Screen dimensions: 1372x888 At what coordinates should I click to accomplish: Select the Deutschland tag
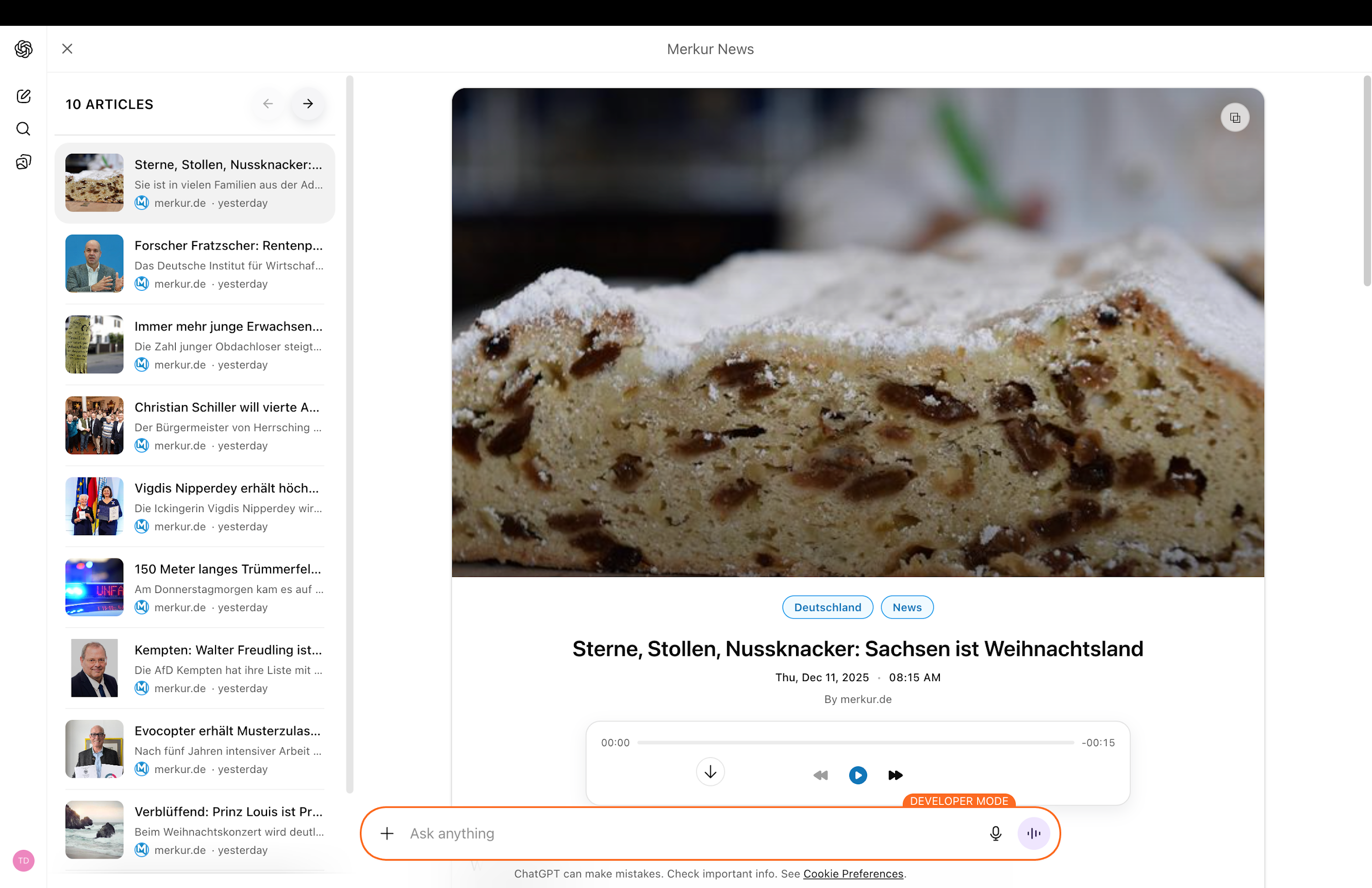(x=827, y=607)
